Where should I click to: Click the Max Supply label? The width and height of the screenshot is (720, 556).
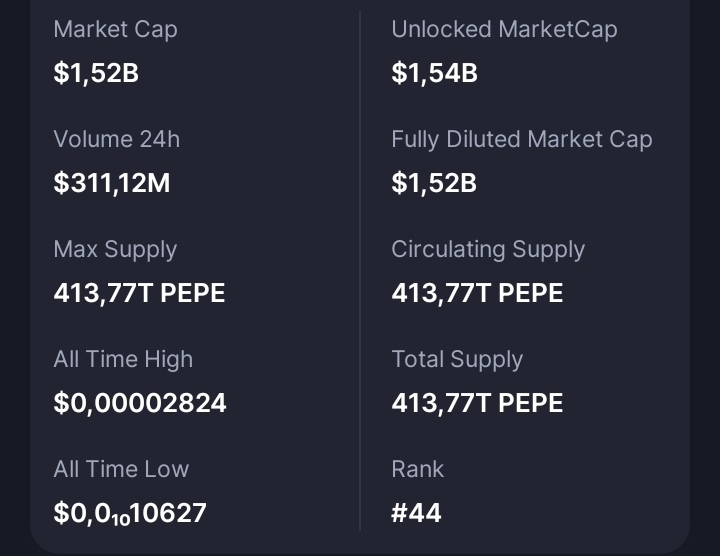tap(115, 249)
